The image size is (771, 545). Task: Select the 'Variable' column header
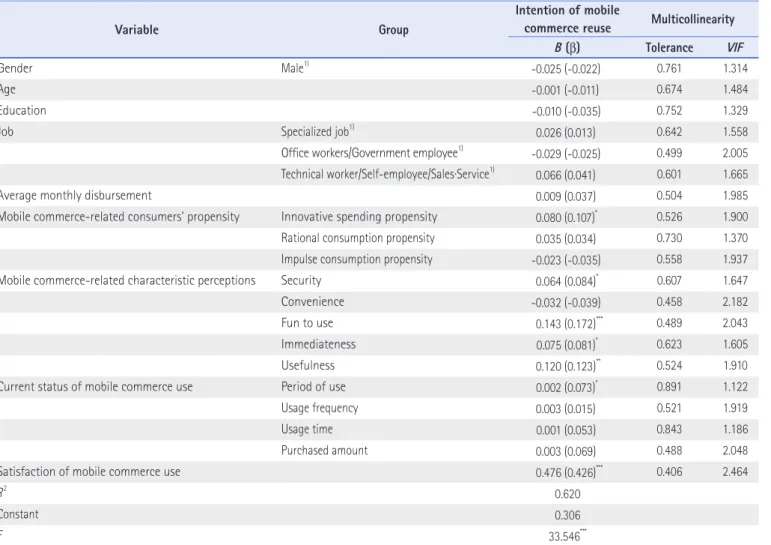[137, 30]
